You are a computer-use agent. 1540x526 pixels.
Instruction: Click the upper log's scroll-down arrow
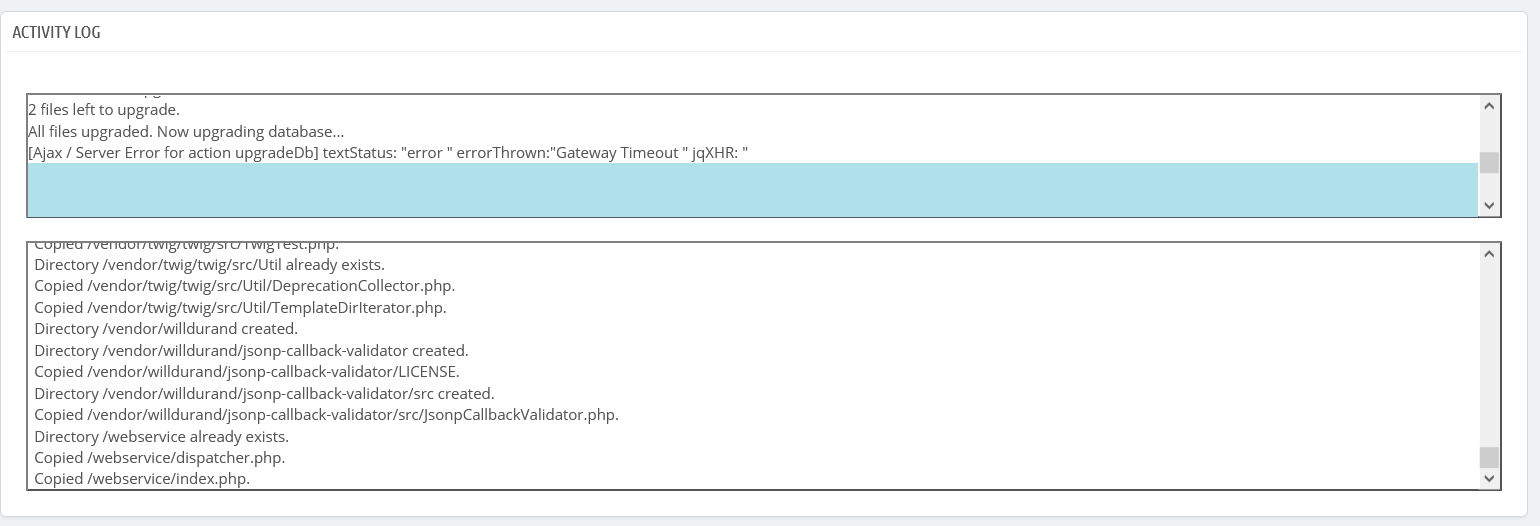click(1489, 205)
